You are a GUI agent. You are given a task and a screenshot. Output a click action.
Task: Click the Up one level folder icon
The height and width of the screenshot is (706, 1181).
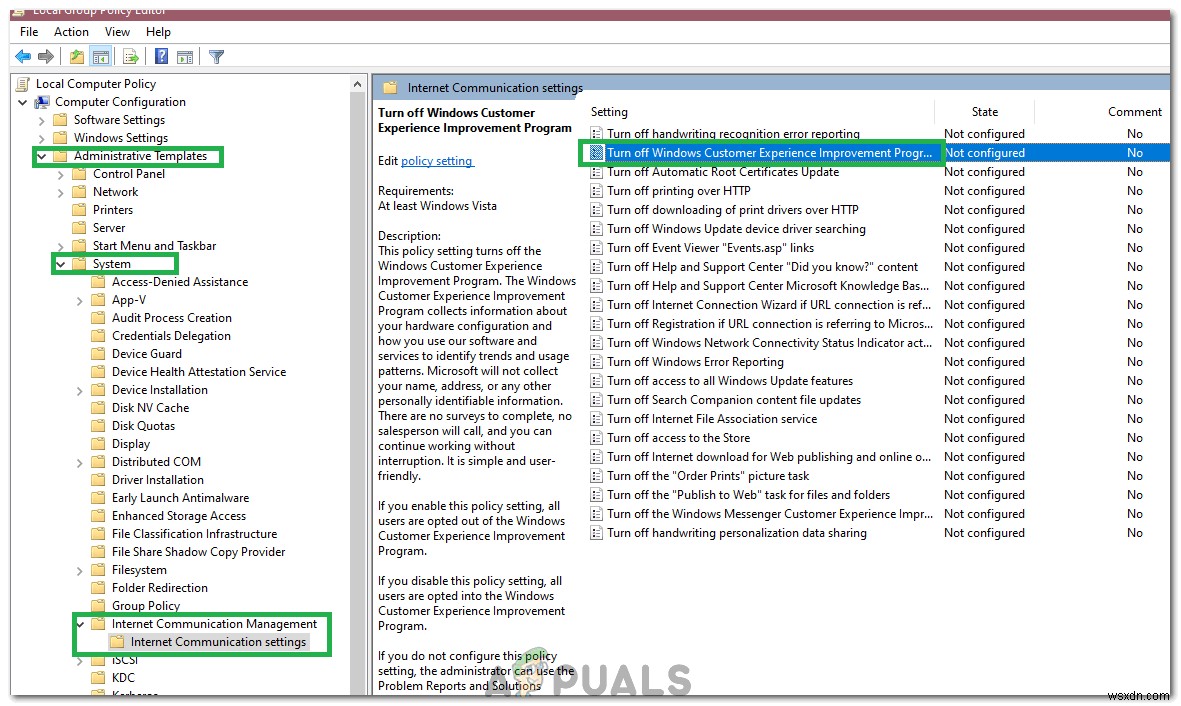(x=77, y=57)
